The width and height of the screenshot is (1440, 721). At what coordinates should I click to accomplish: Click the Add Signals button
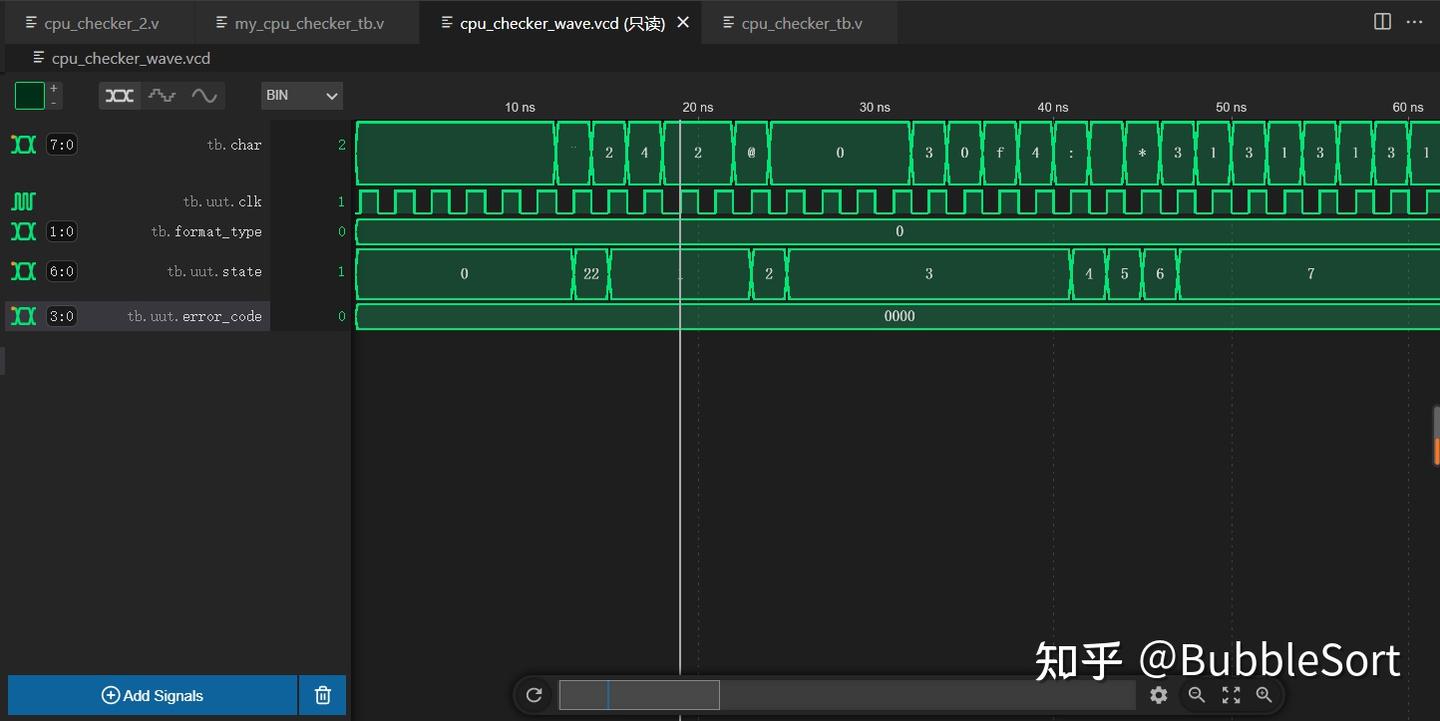coord(150,695)
